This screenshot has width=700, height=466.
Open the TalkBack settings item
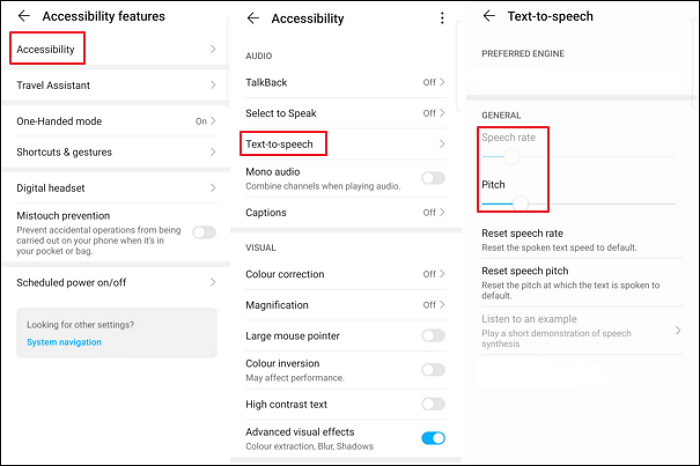(x=266, y=82)
